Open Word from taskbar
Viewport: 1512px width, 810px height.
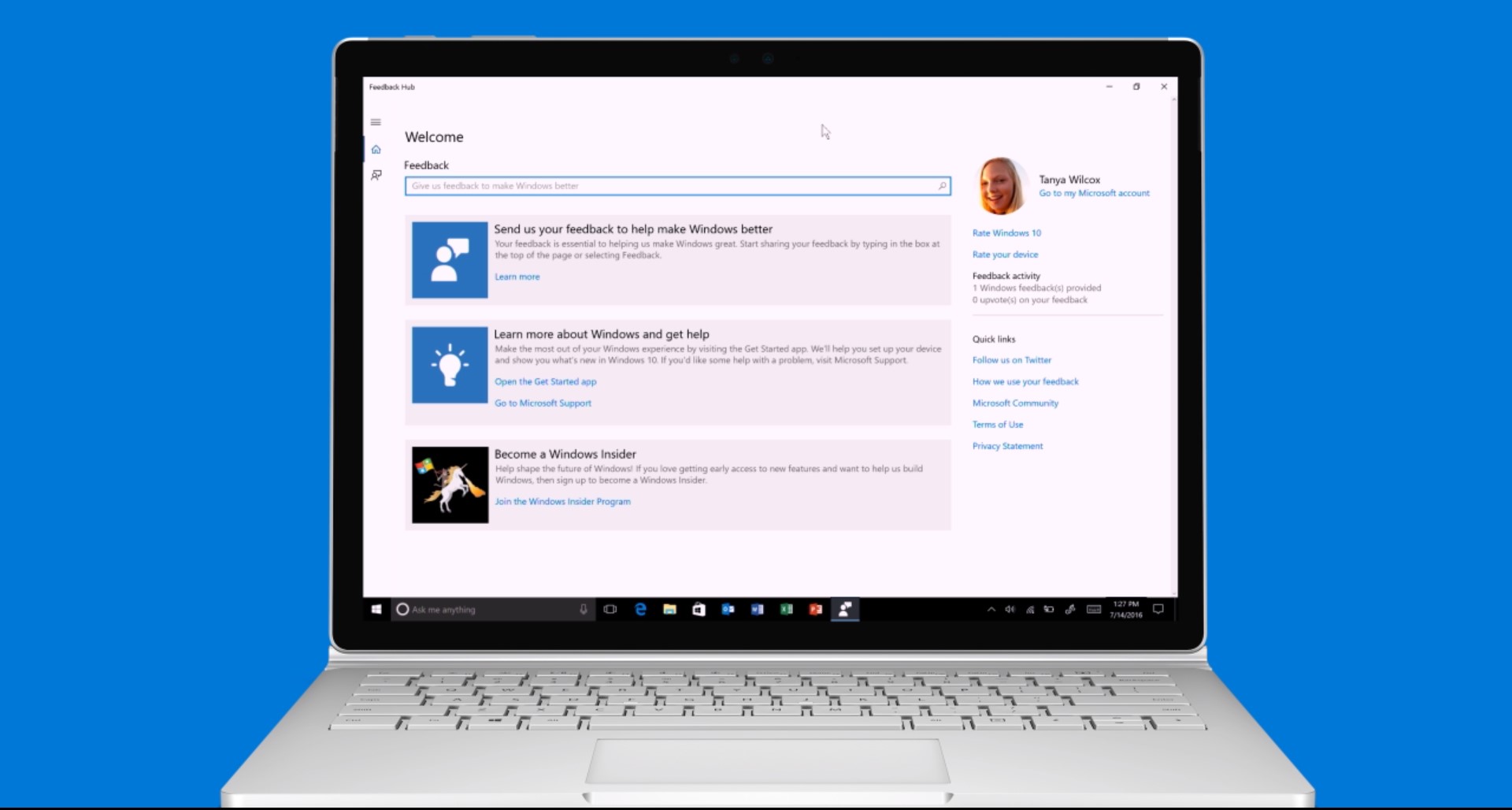coord(757,609)
